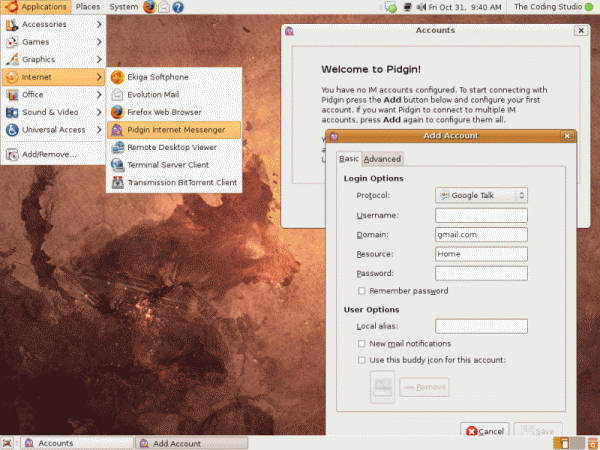This screenshot has width=600, height=450.
Task: Open the Places menu
Action: pos(88,7)
